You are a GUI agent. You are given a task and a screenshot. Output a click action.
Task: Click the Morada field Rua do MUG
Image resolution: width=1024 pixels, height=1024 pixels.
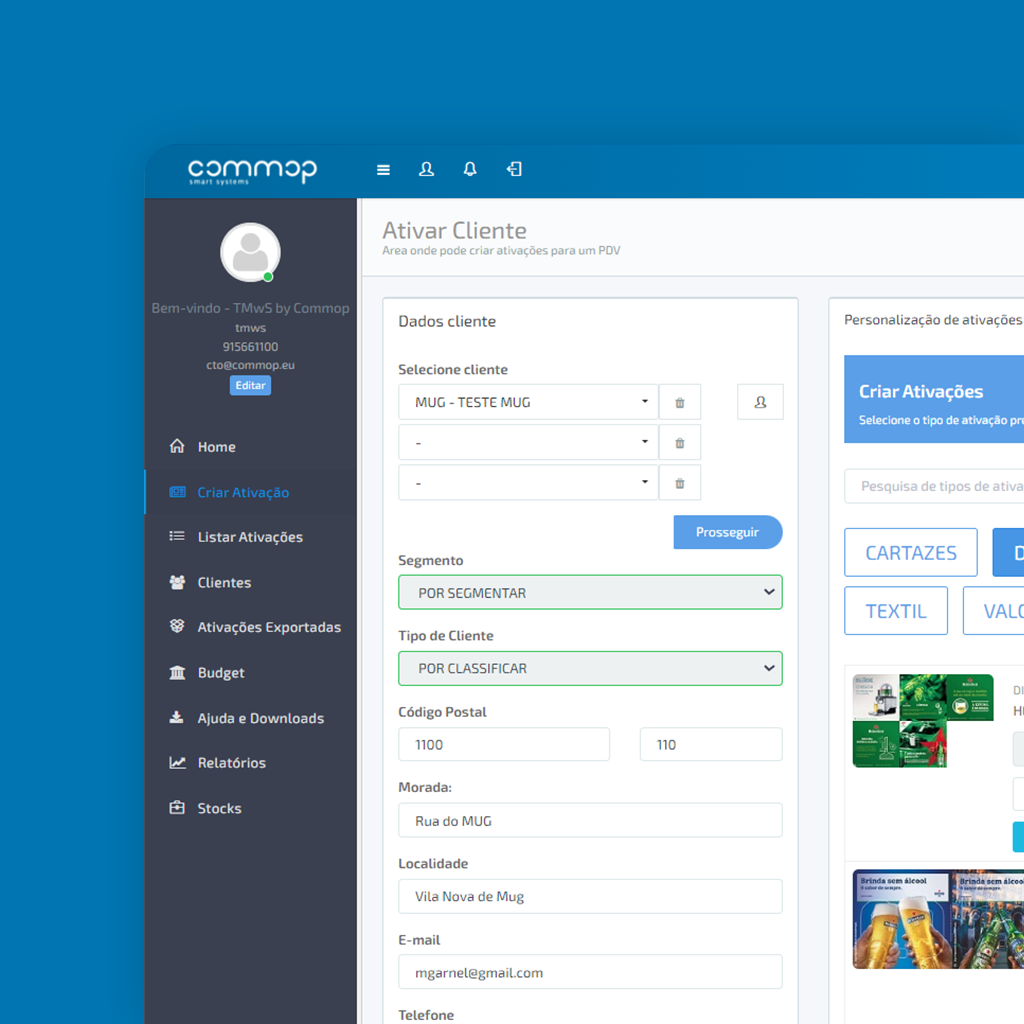590,820
